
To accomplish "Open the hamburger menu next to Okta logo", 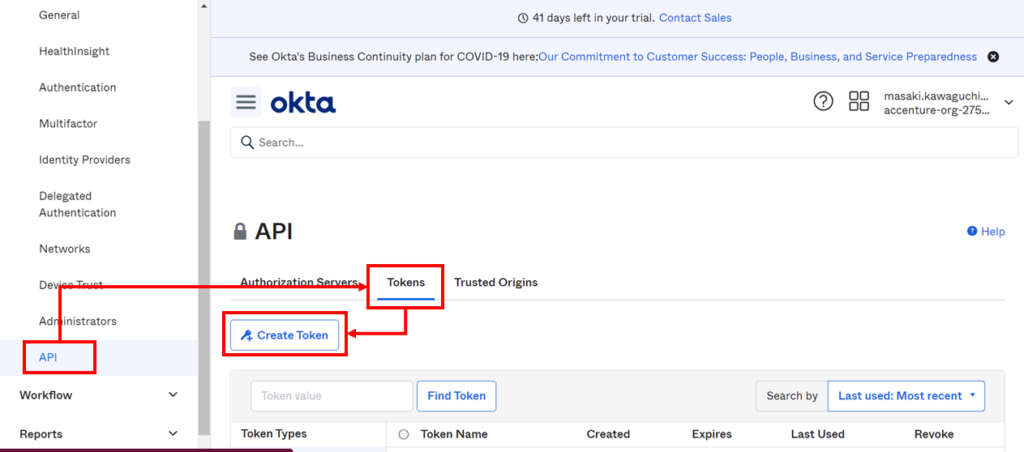I will tap(246, 102).
